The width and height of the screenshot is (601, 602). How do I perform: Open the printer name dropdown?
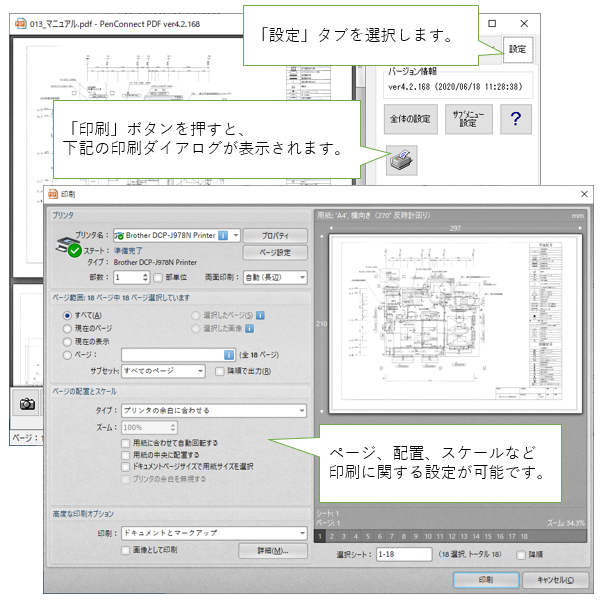236,235
